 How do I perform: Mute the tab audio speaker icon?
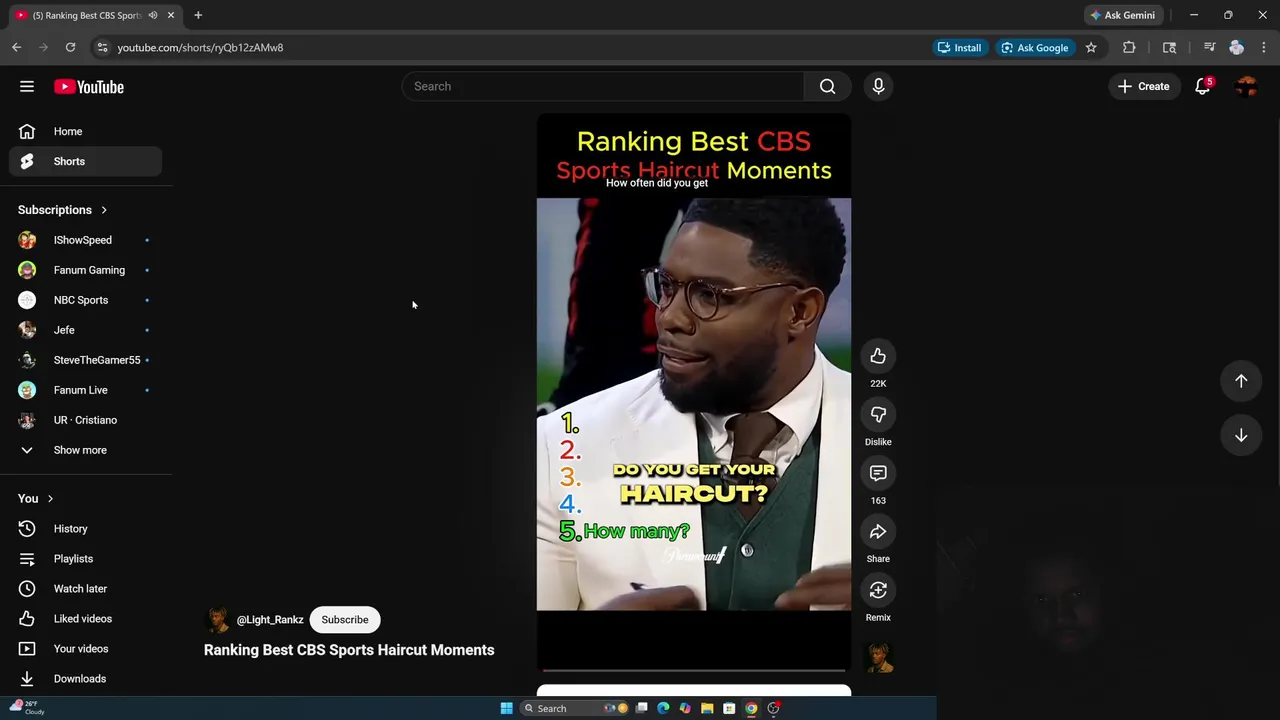(x=153, y=15)
